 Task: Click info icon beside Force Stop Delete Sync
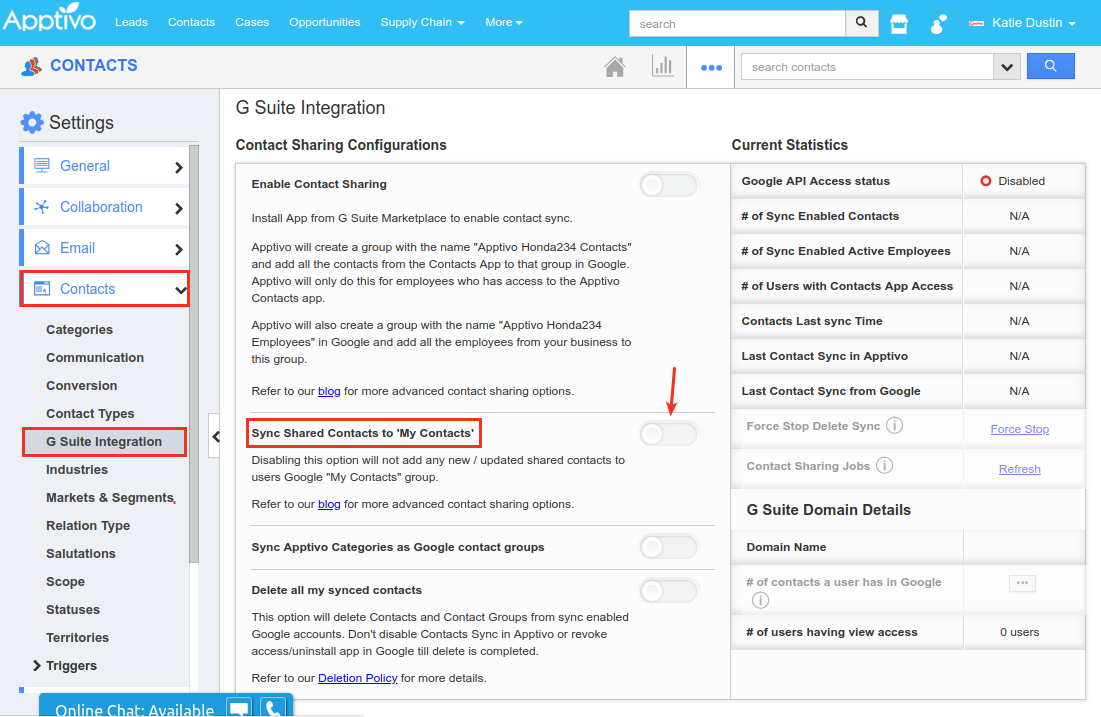click(895, 426)
